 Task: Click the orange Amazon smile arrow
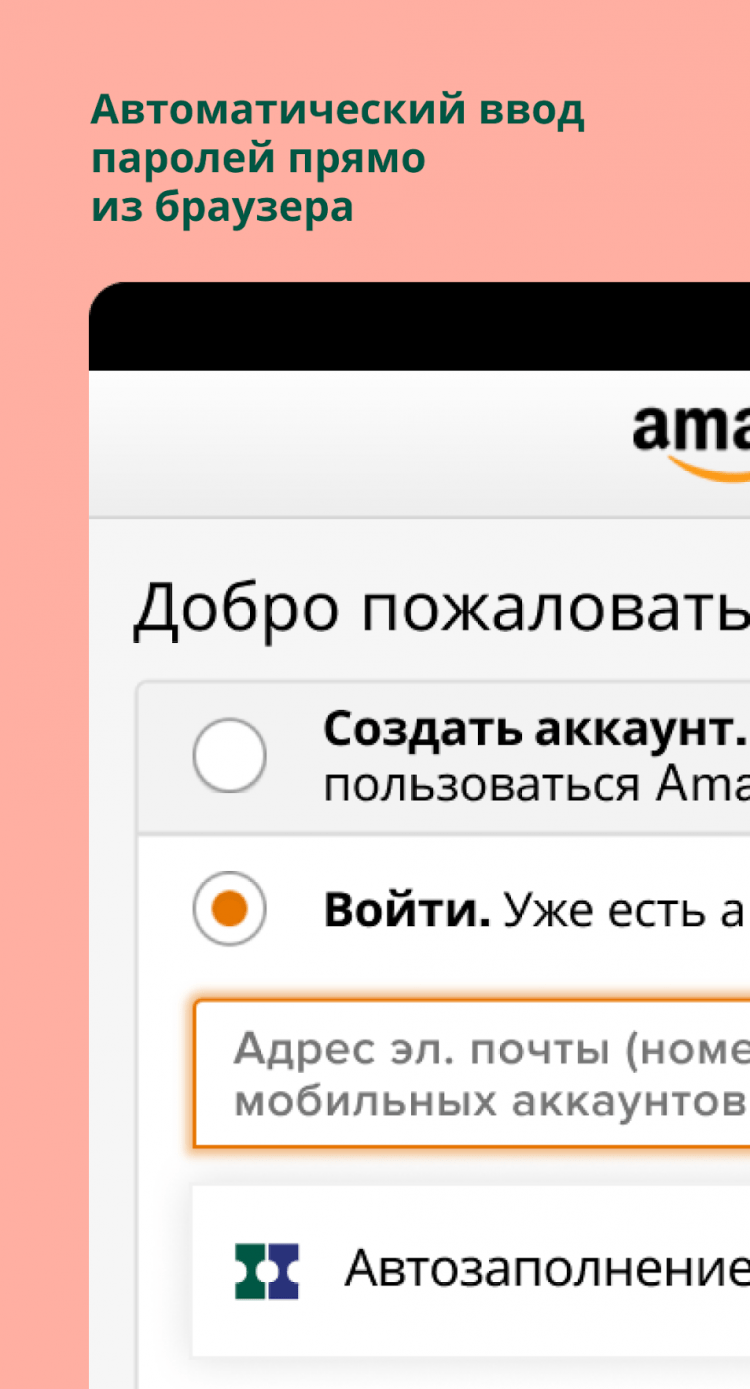click(x=710, y=466)
